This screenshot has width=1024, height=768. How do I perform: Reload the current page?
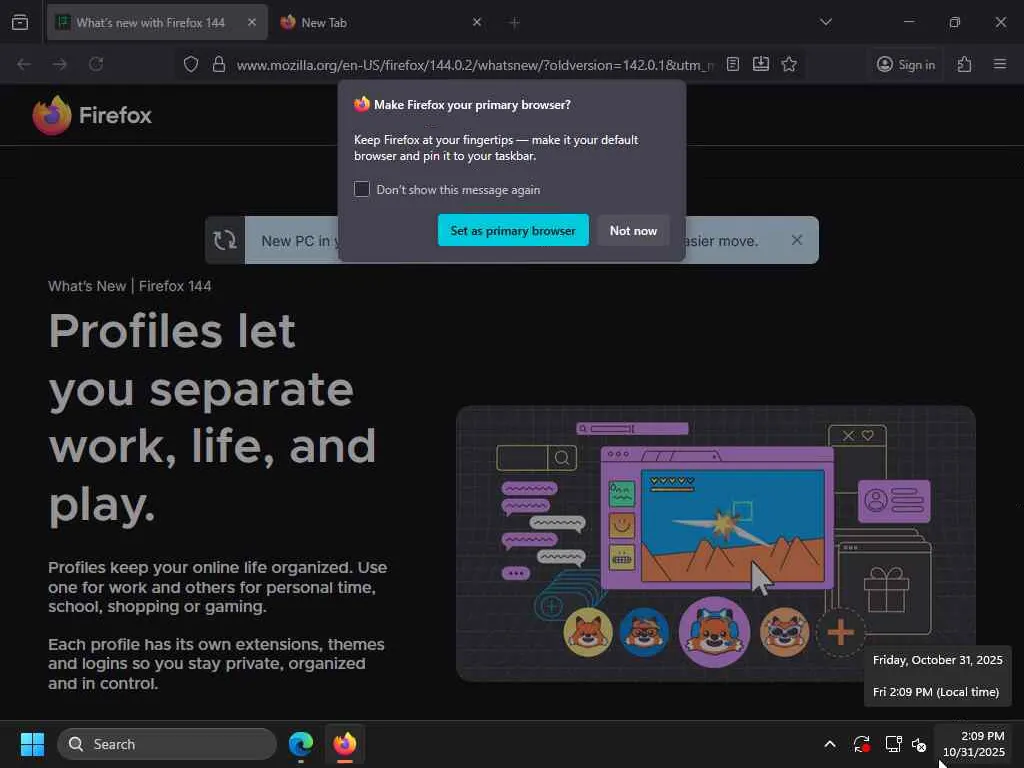(96, 64)
